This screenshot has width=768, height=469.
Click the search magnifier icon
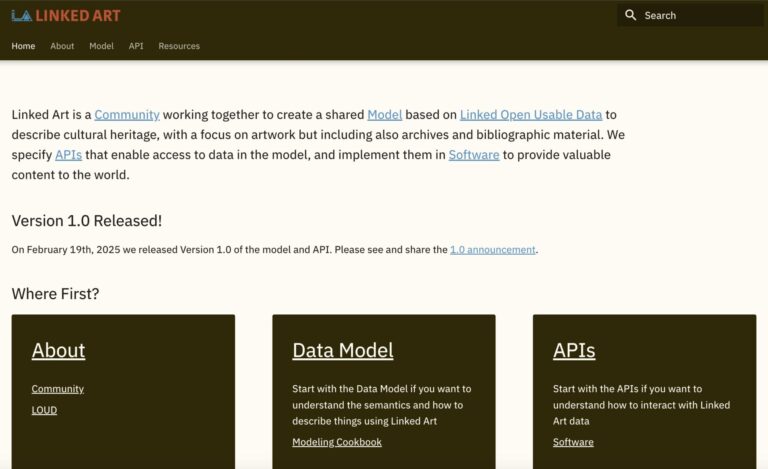click(x=630, y=15)
